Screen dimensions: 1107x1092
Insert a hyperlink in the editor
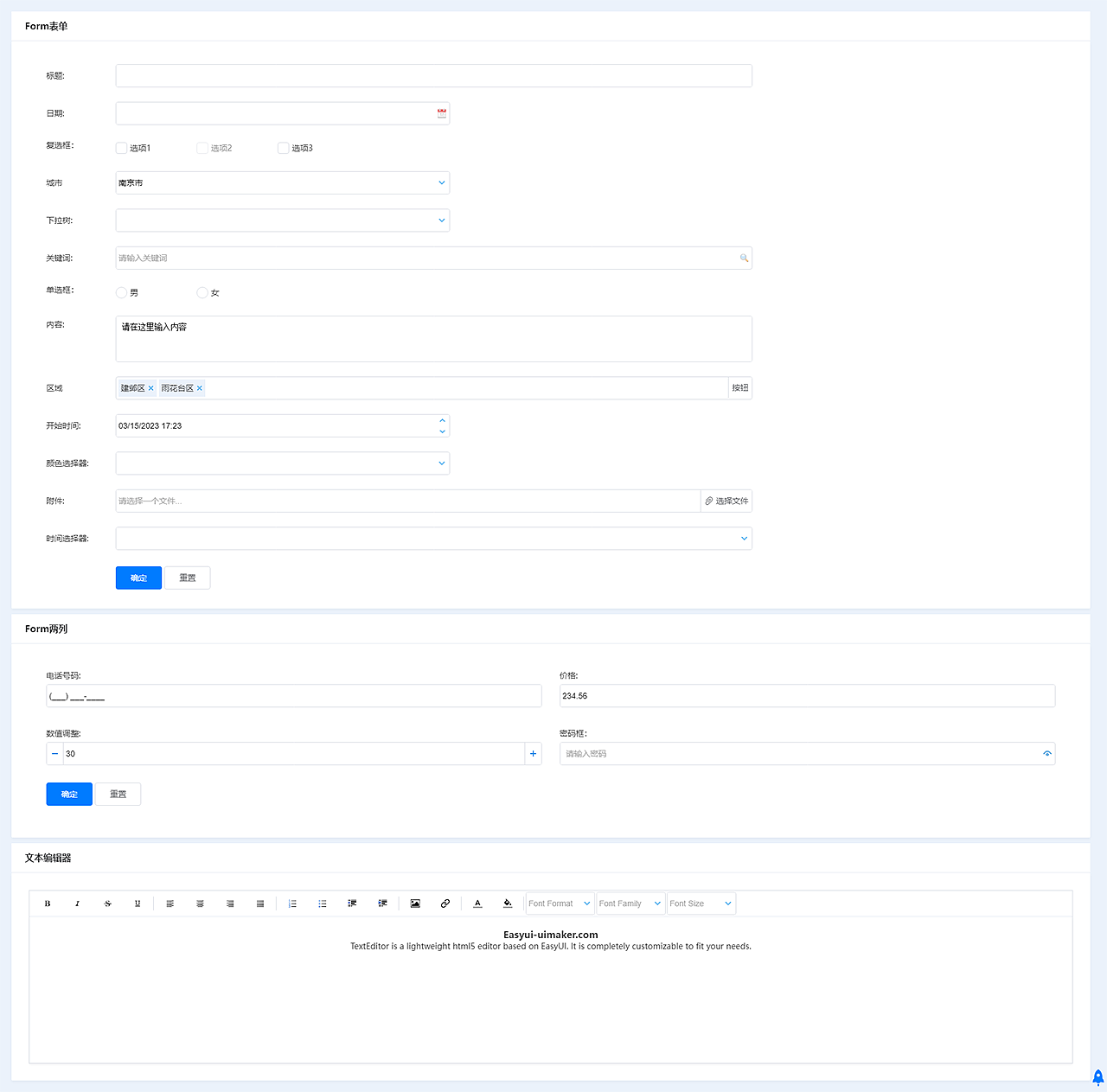[445, 903]
